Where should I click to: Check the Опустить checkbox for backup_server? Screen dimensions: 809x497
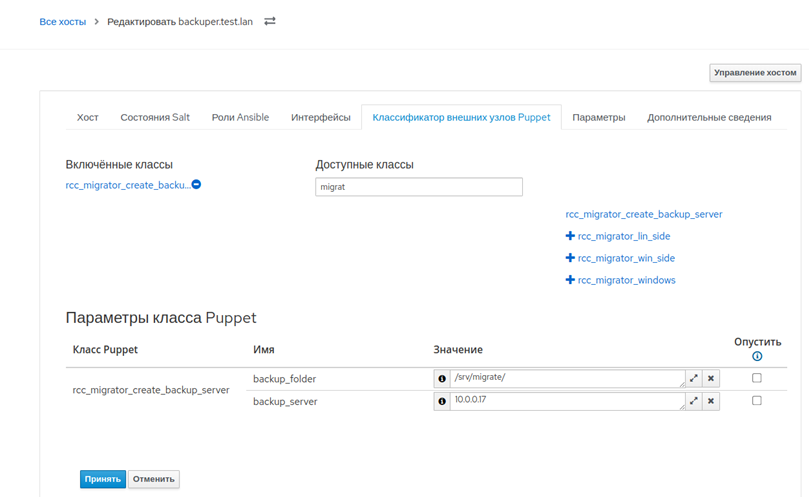tap(757, 400)
